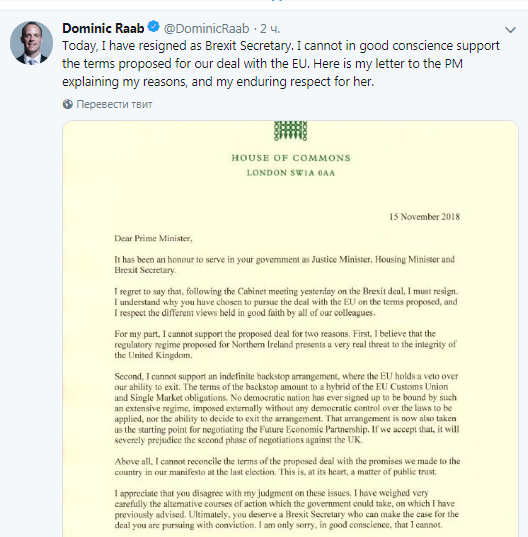This screenshot has height=537, width=528.
Task: Click the tweet text about resigning
Action: (281, 64)
